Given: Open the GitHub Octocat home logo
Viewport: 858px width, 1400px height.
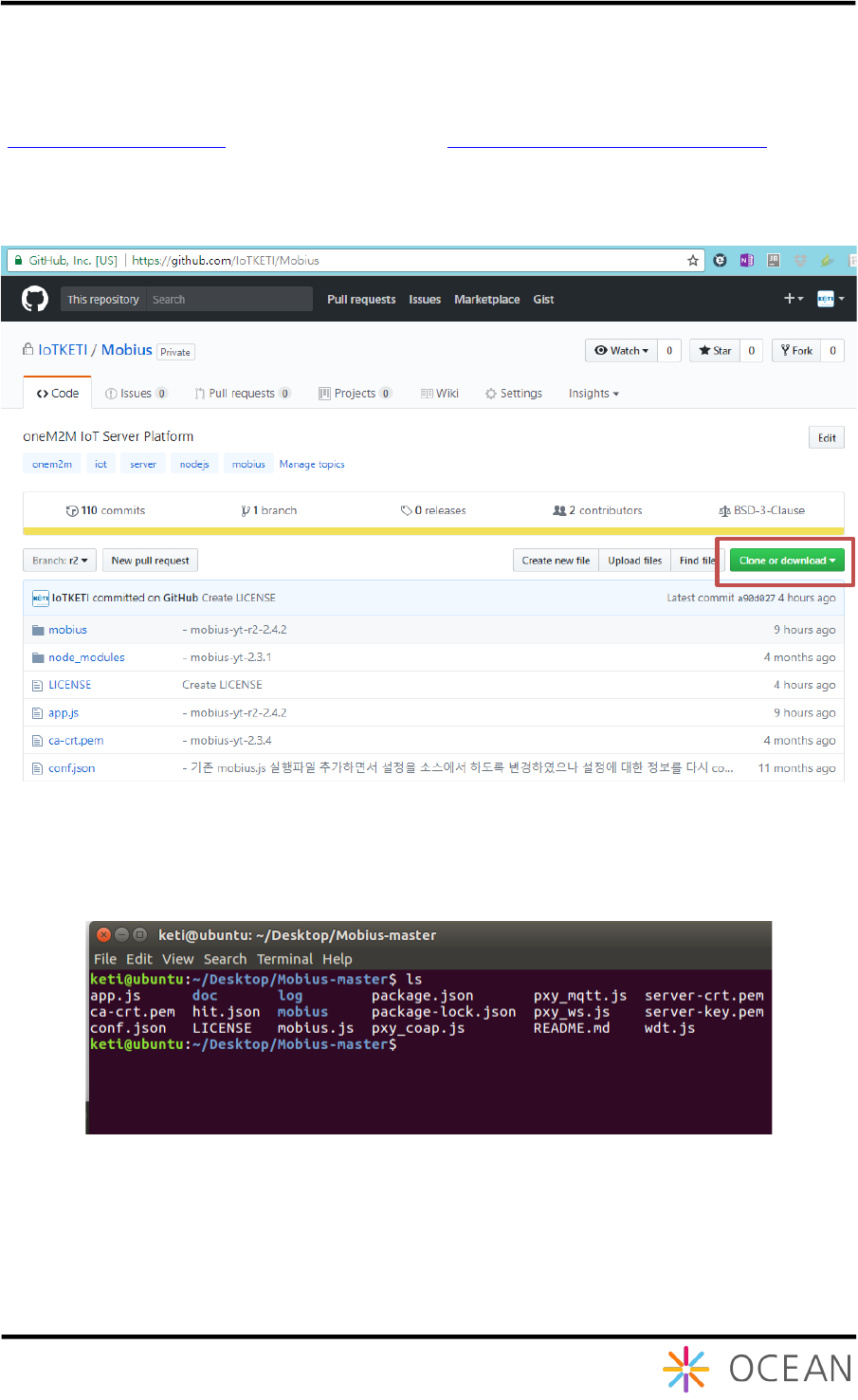Looking at the screenshot, I should (x=35, y=300).
